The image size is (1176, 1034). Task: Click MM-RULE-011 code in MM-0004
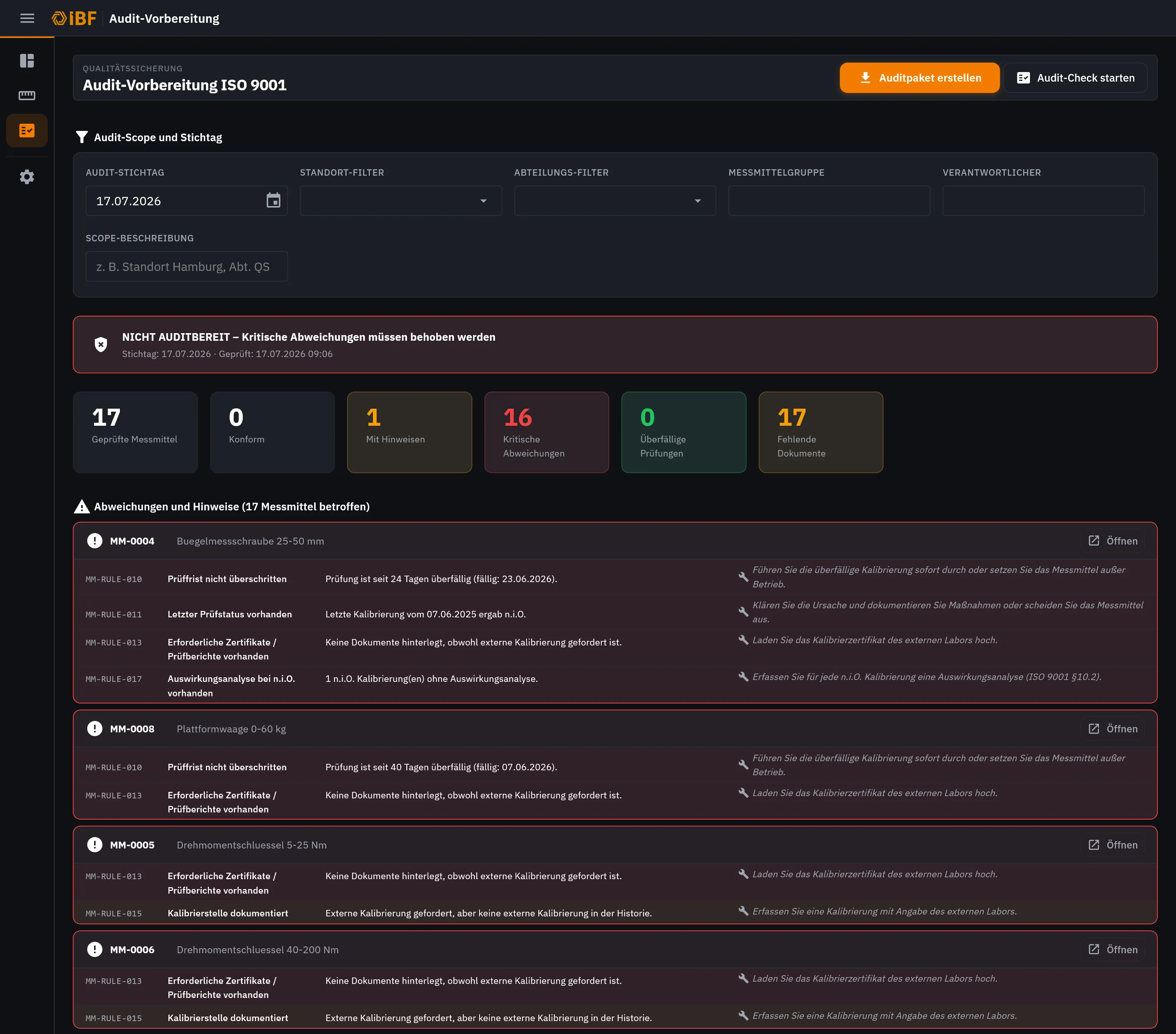(114, 615)
